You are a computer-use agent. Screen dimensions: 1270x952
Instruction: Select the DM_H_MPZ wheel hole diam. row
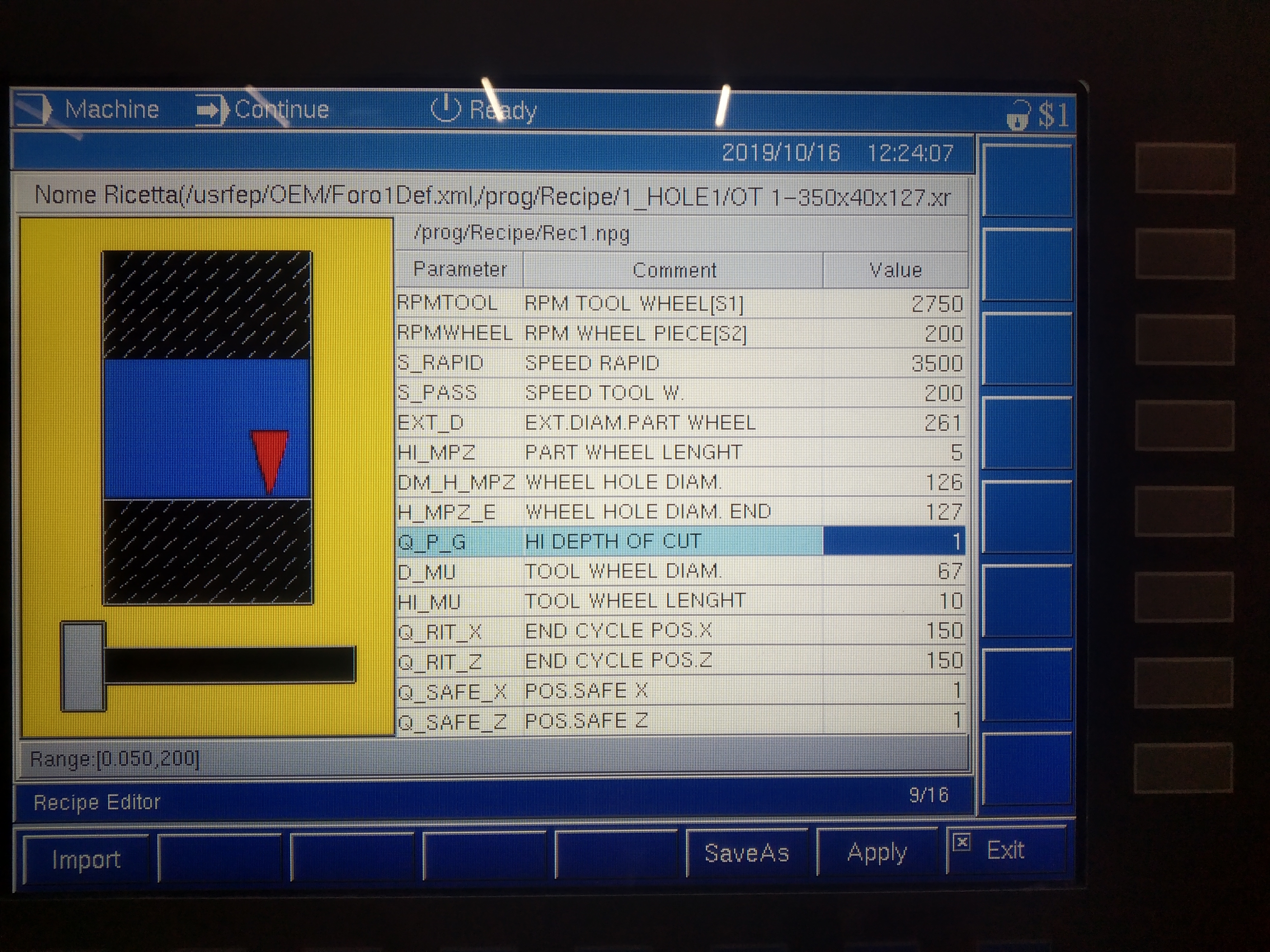pyautogui.click(x=681, y=482)
